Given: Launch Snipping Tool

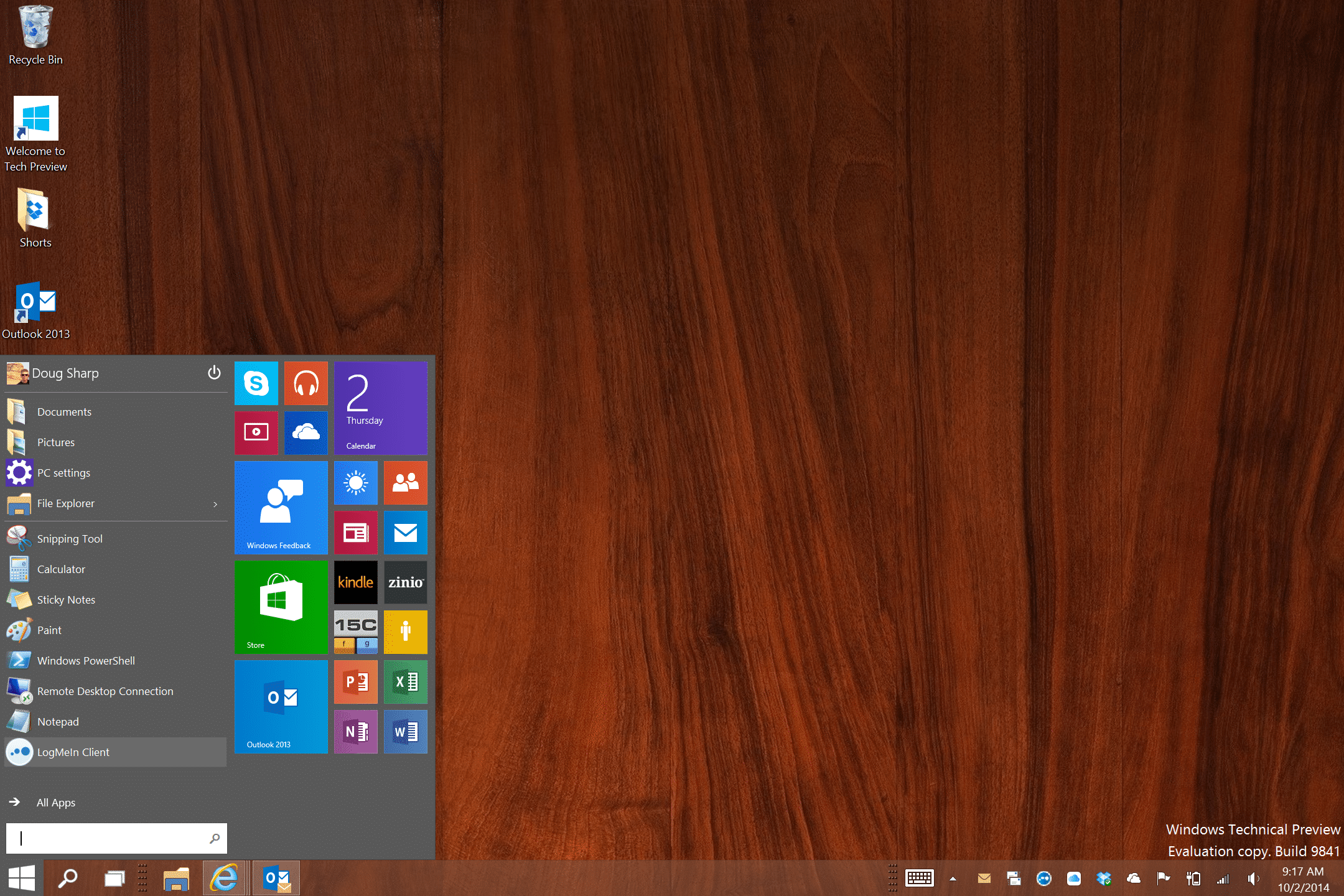Looking at the screenshot, I should [116, 539].
